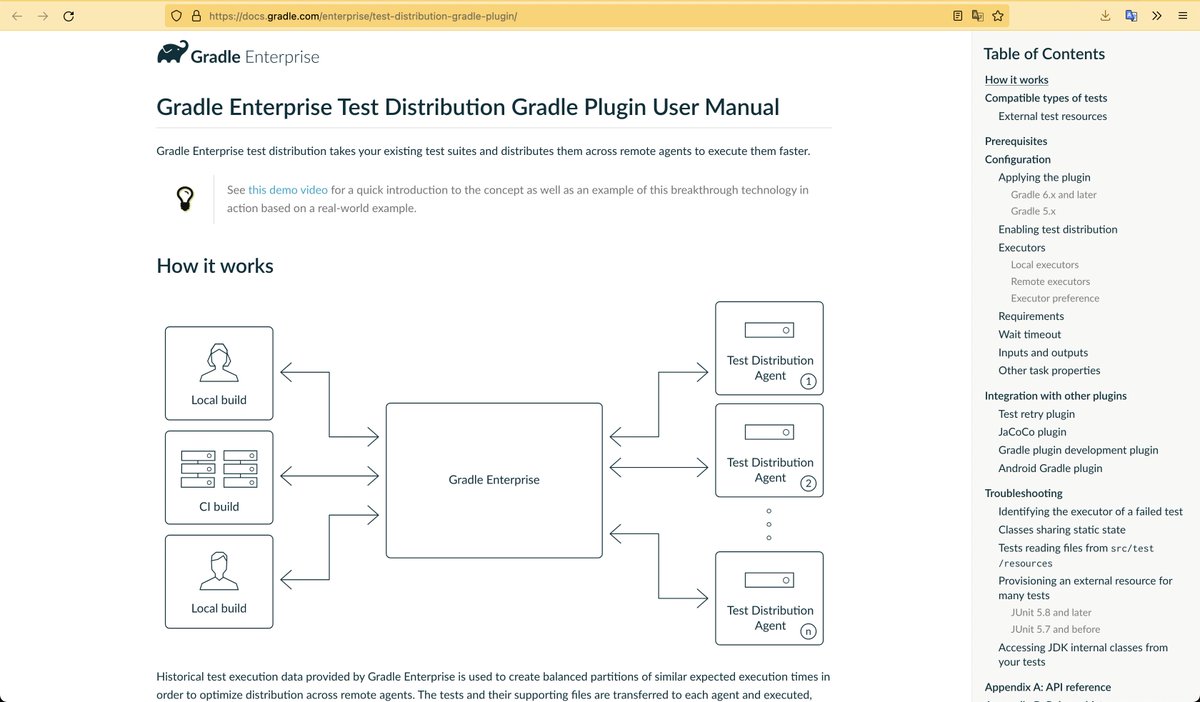Click the 'How it works' page heading
The image size is (1200, 702).
(215, 266)
